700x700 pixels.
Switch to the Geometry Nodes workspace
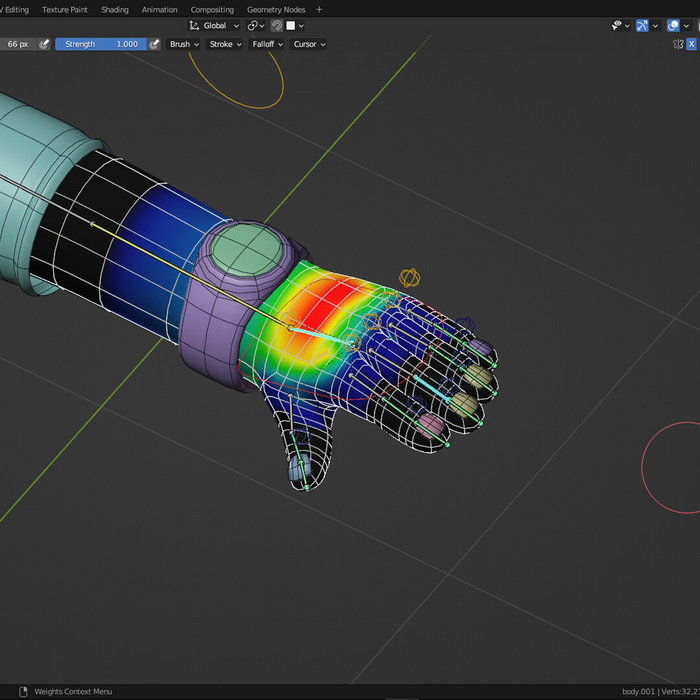tap(276, 9)
